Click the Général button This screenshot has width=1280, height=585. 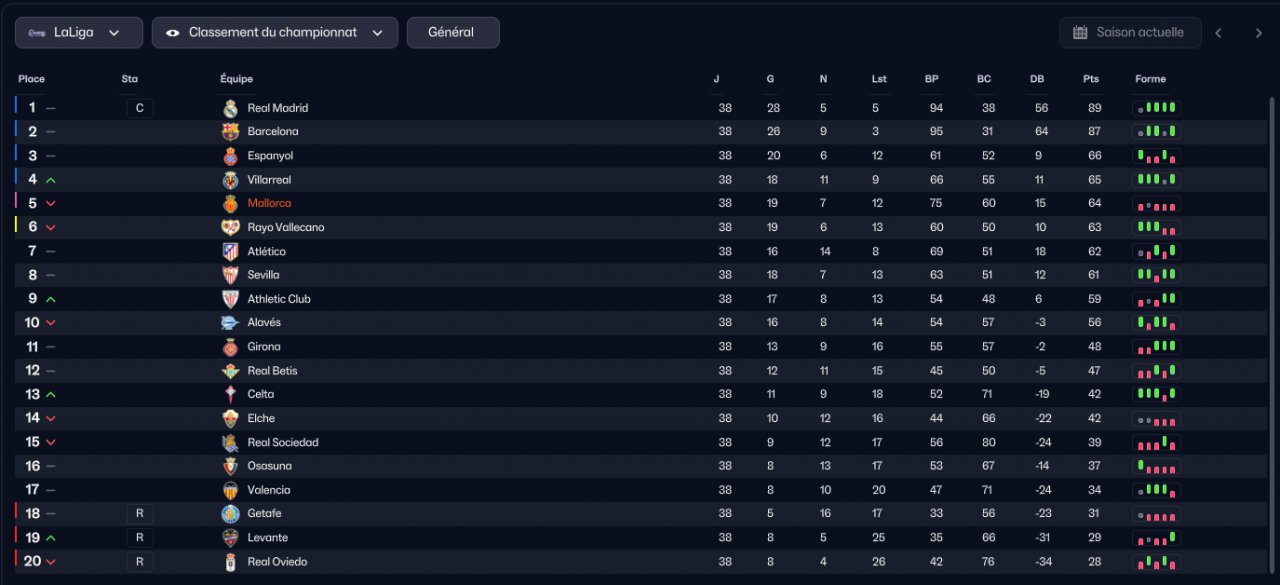point(453,32)
